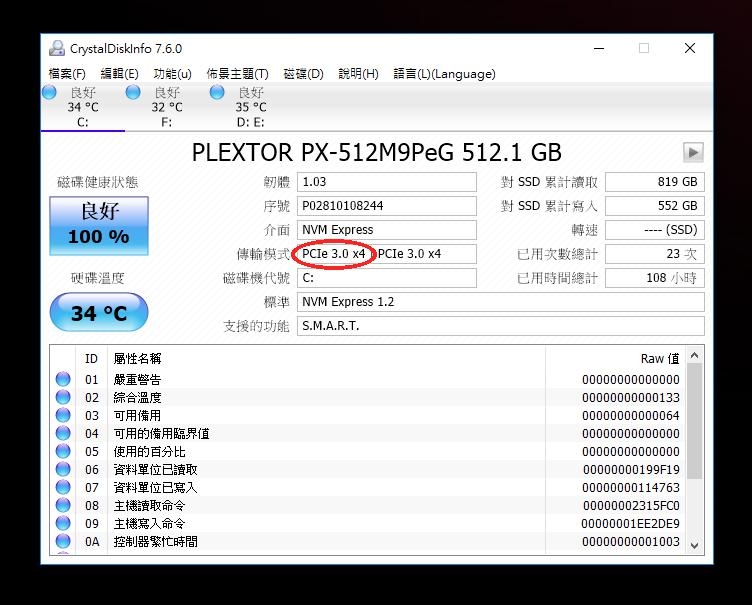Select row 使用的百分比 in attribute list
752x605 pixels.
click(368, 451)
